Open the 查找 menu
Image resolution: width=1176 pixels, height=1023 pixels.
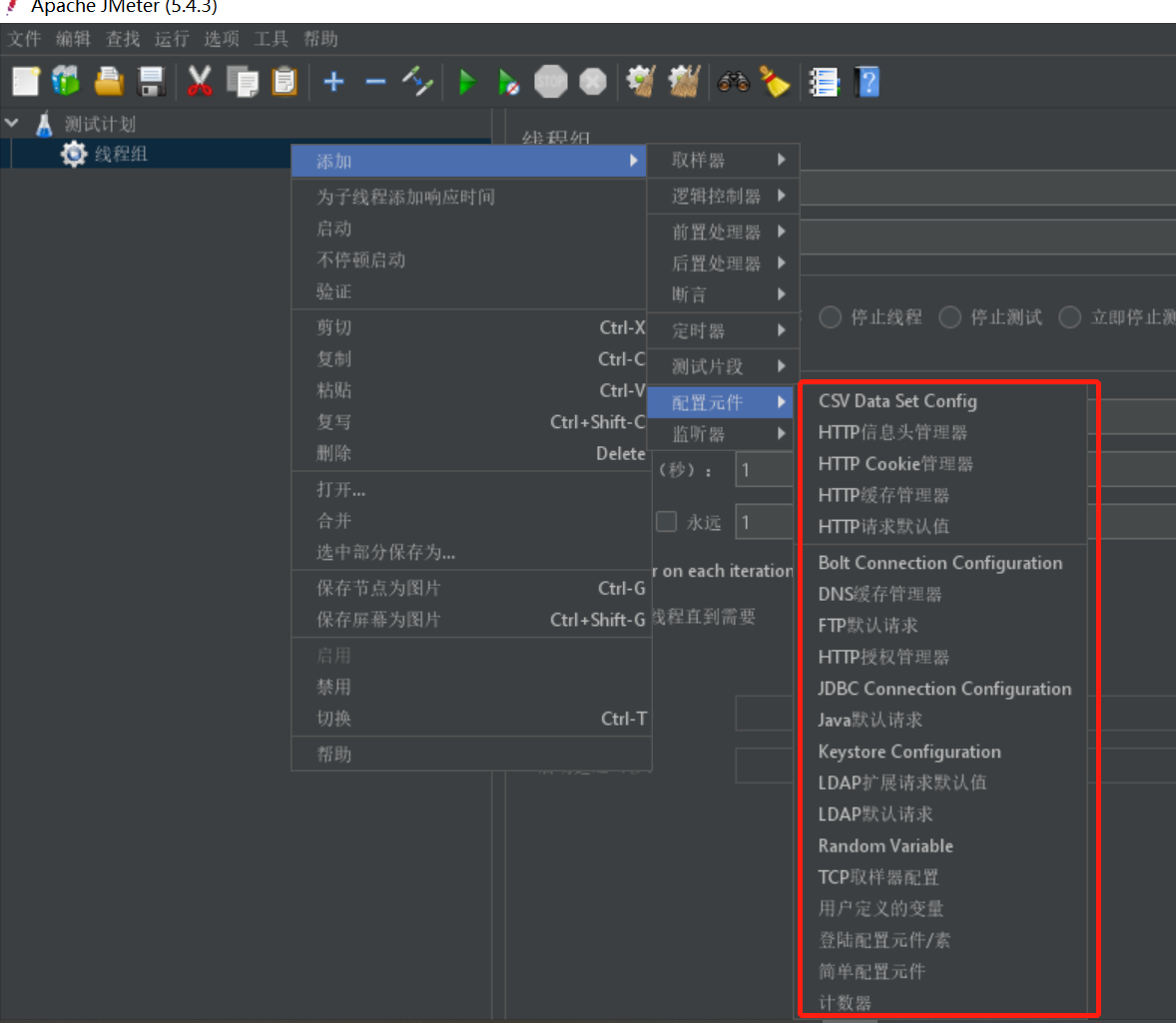(122, 39)
